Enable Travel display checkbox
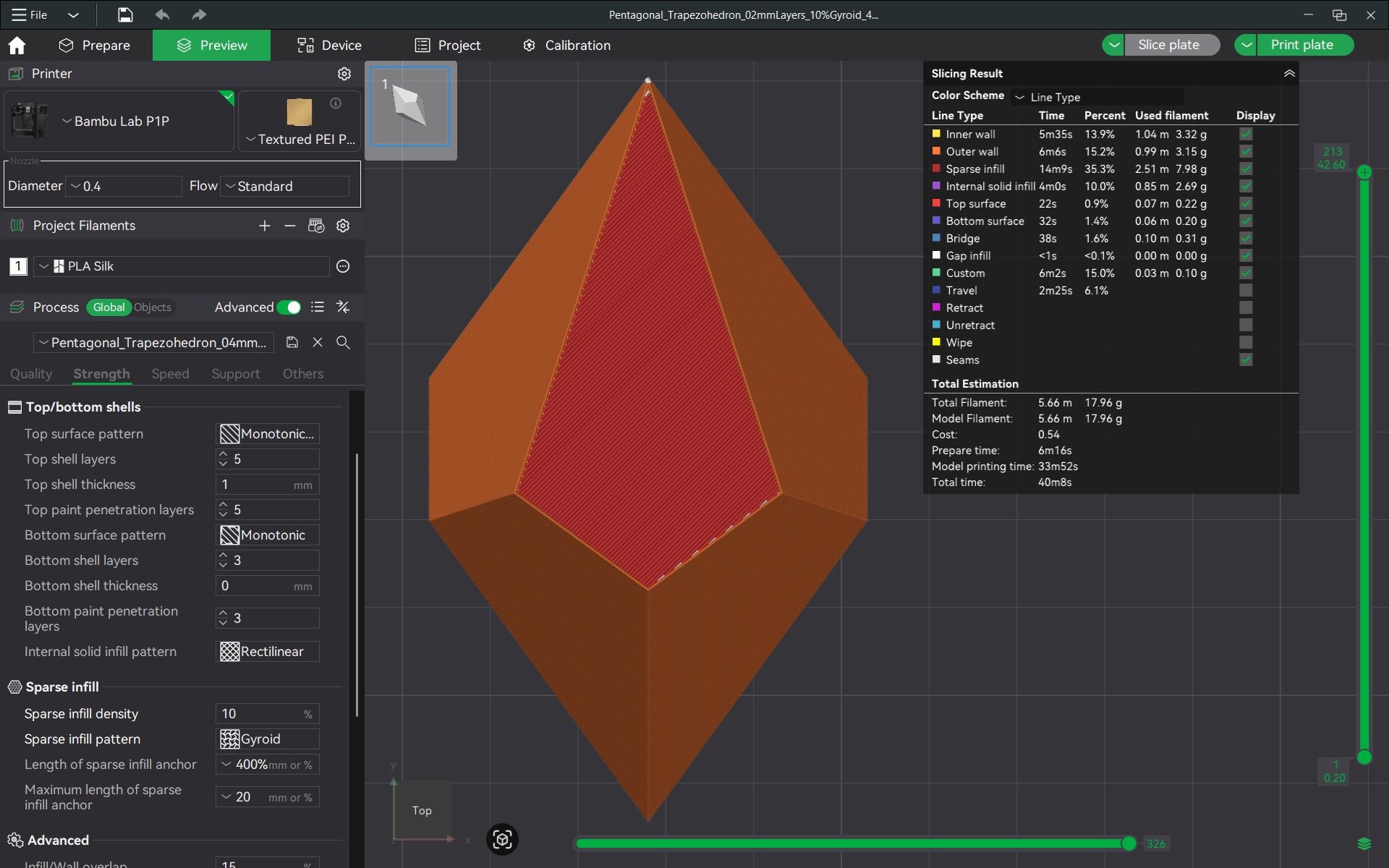The image size is (1389, 868). coord(1246,290)
